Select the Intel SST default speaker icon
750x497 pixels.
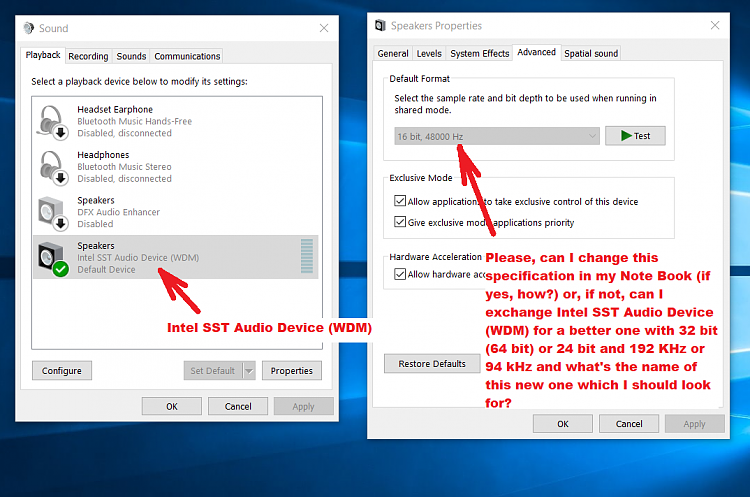click(52, 258)
